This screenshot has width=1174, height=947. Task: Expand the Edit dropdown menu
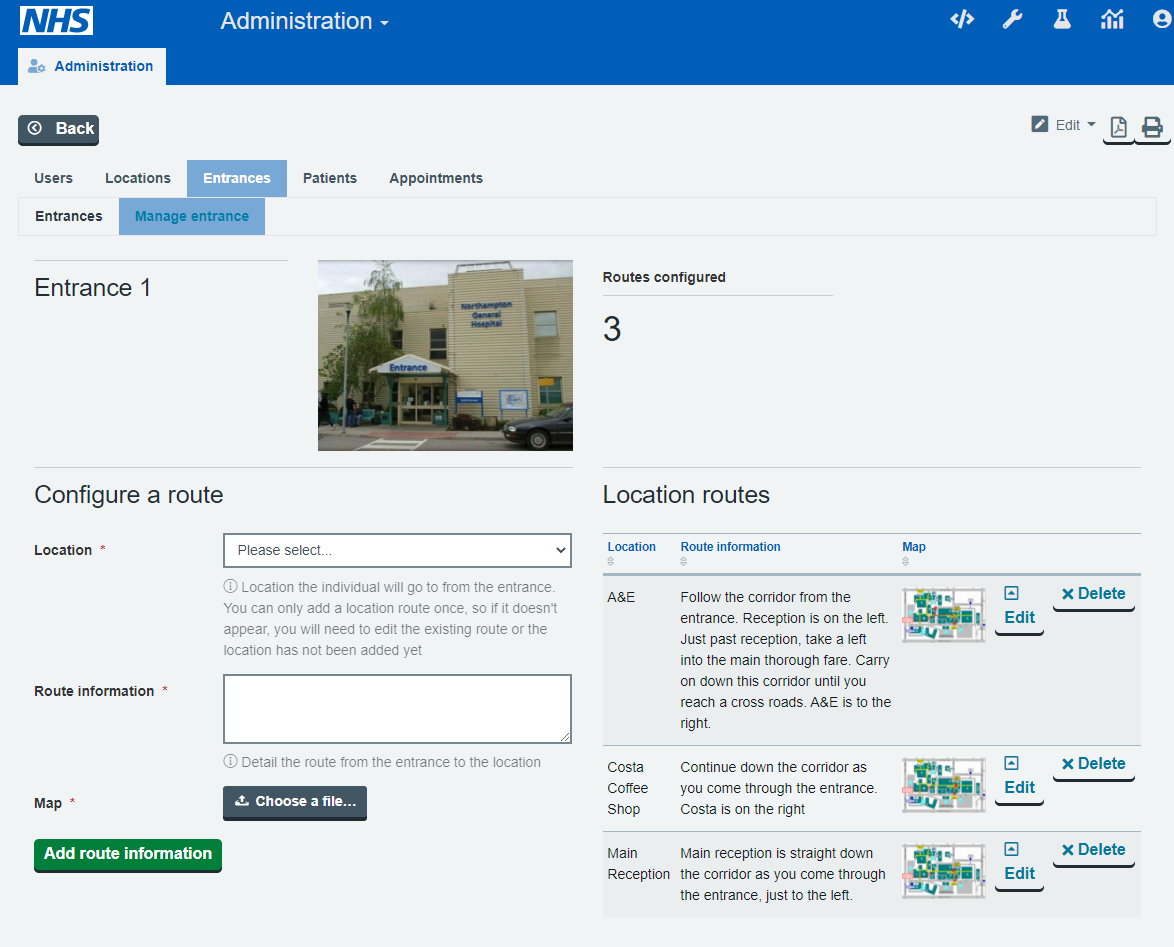[x=1065, y=125]
